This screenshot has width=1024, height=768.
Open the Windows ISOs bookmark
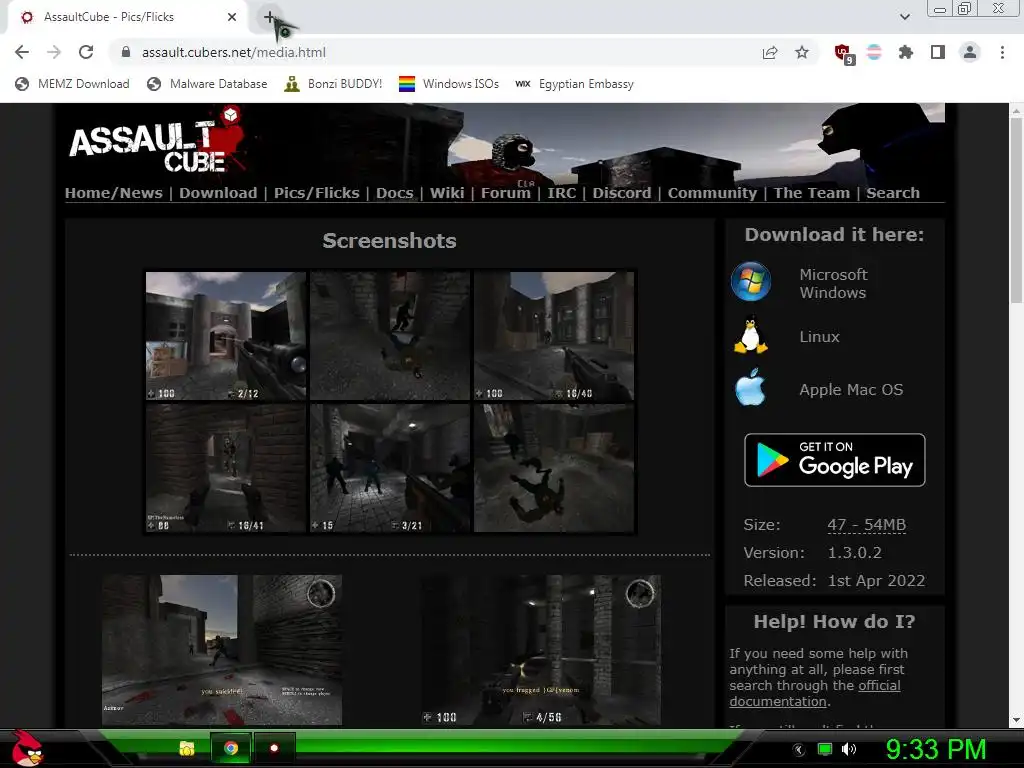click(449, 84)
